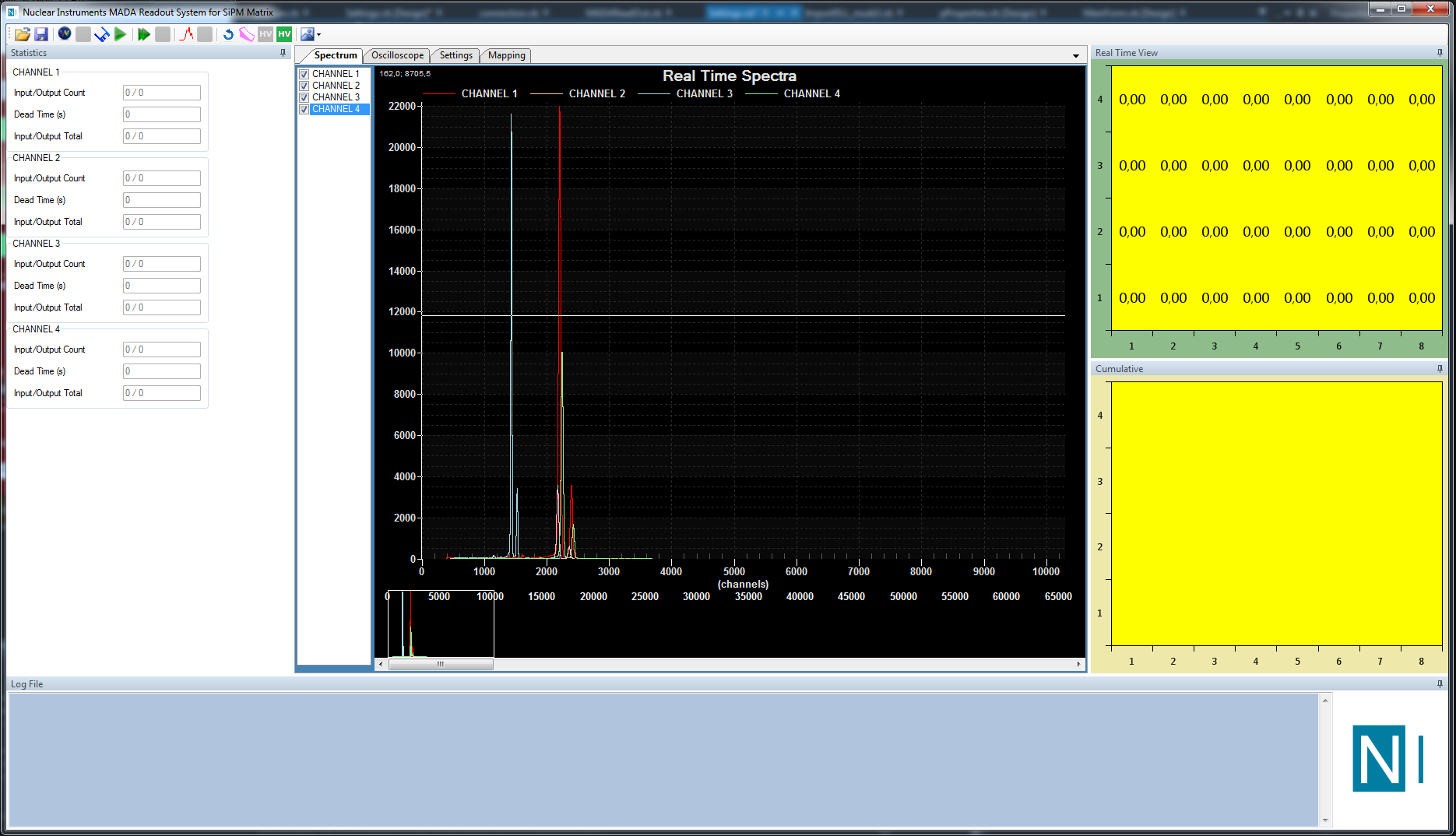Click the picture export image icon

308,34
